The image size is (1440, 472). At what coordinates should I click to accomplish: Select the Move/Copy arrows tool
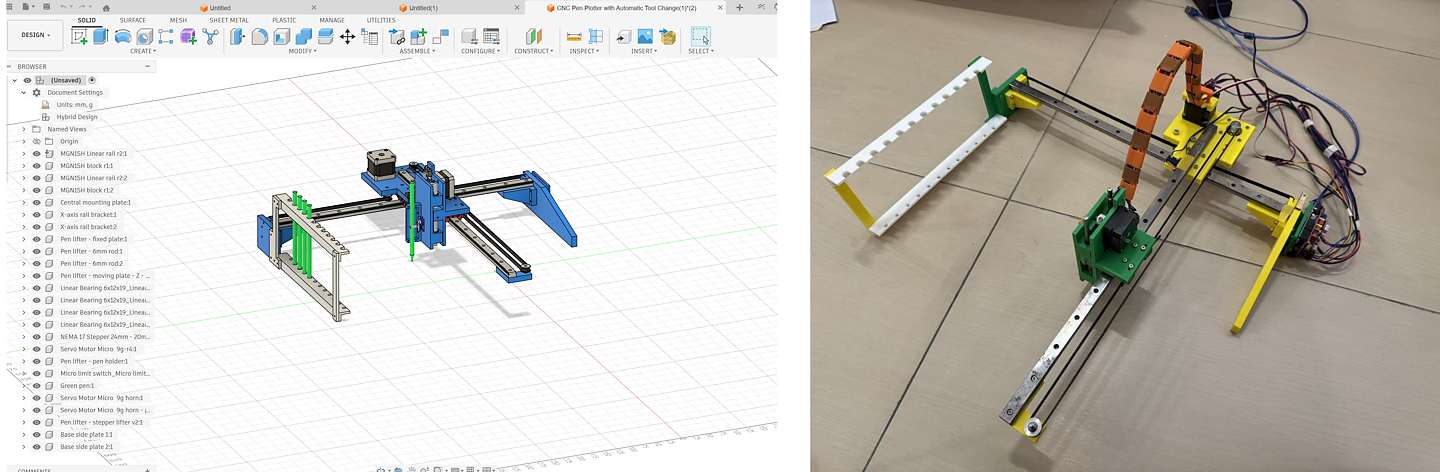click(x=347, y=36)
